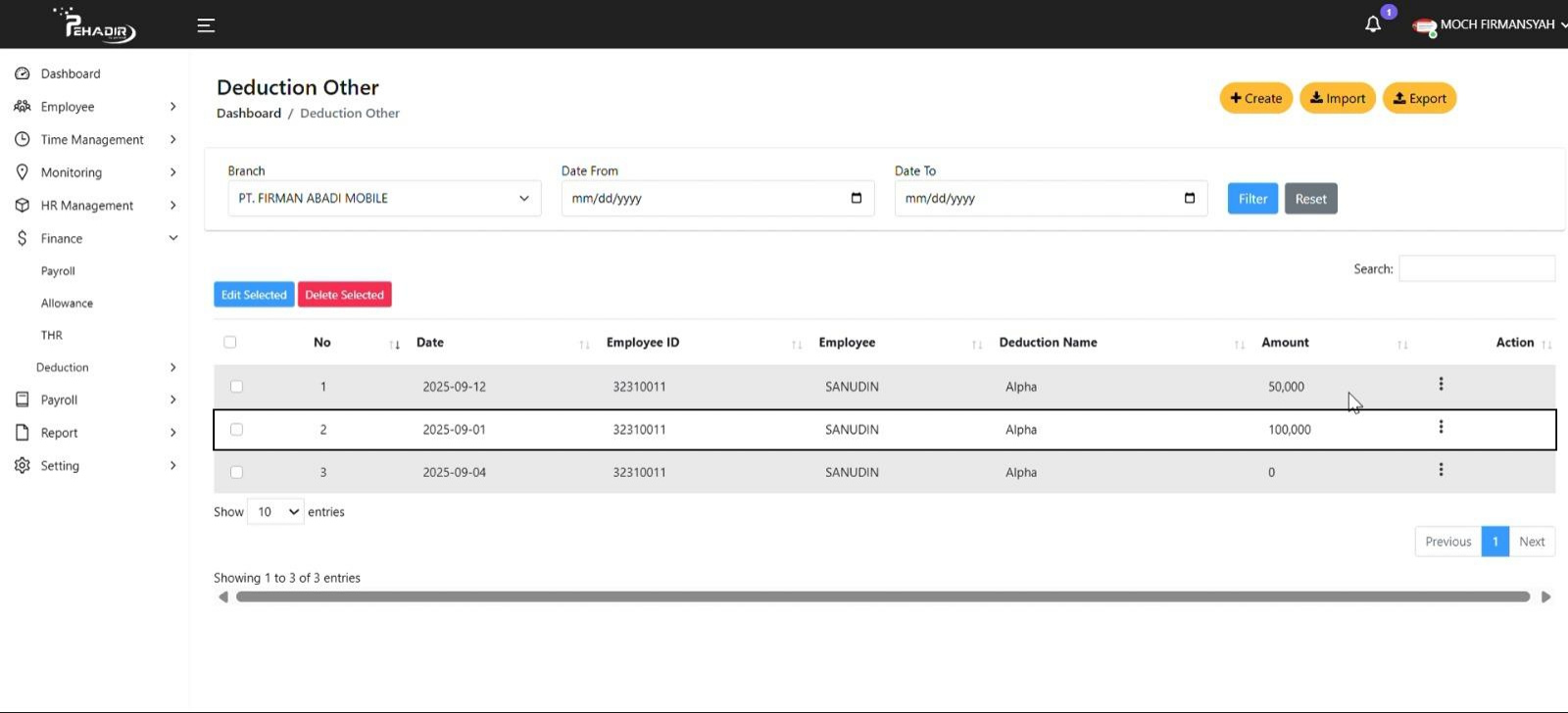
Task: Click the Create button
Action: (1255, 98)
